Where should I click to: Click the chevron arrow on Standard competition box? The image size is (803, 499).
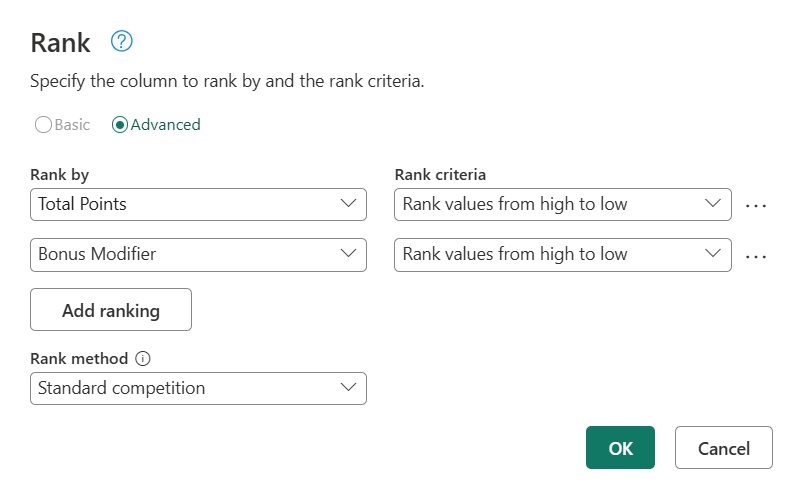tap(348, 388)
